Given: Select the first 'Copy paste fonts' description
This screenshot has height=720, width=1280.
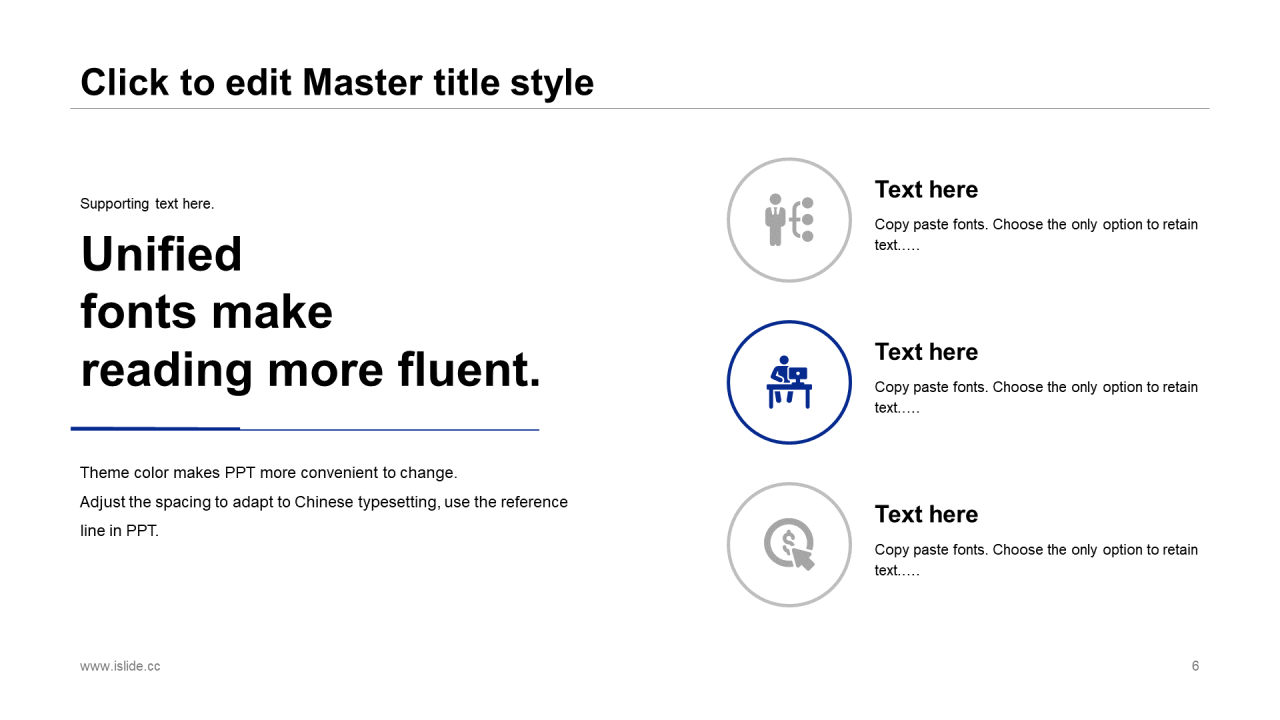Looking at the screenshot, I should (x=1036, y=234).
